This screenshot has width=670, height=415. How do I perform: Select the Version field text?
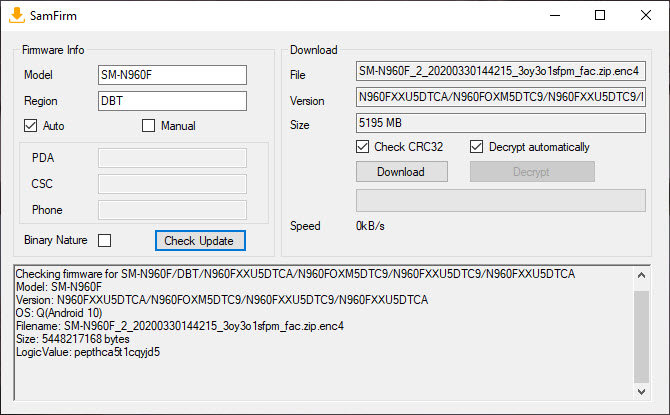pos(501,97)
